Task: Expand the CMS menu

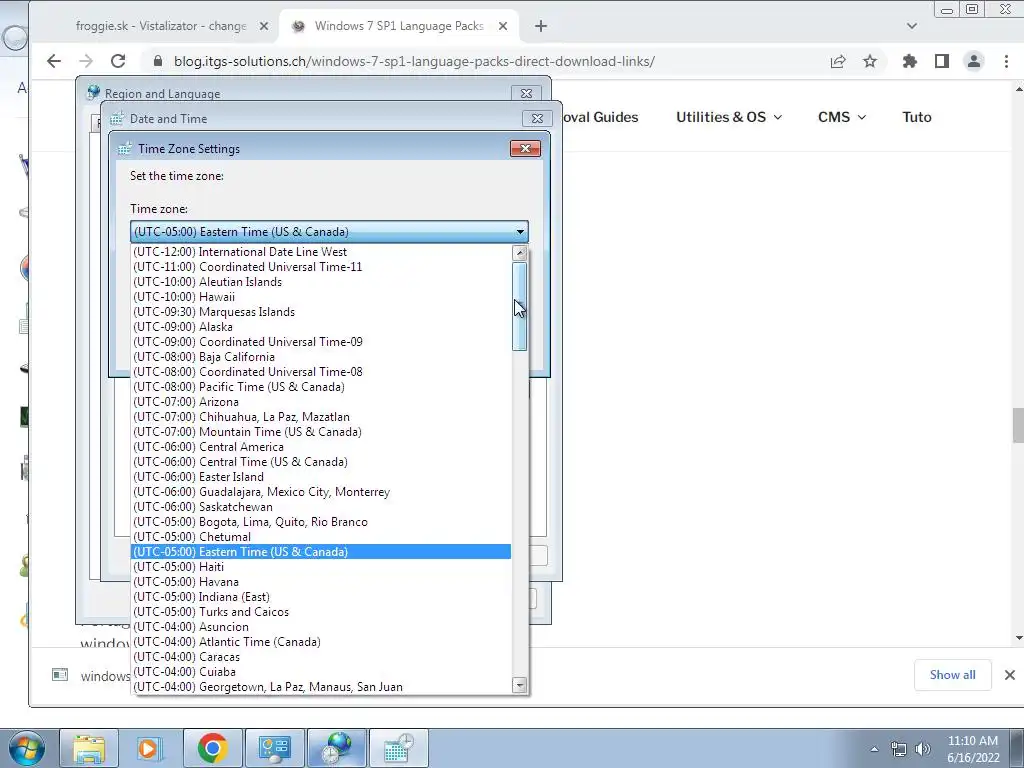Action: pyautogui.click(x=842, y=118)
